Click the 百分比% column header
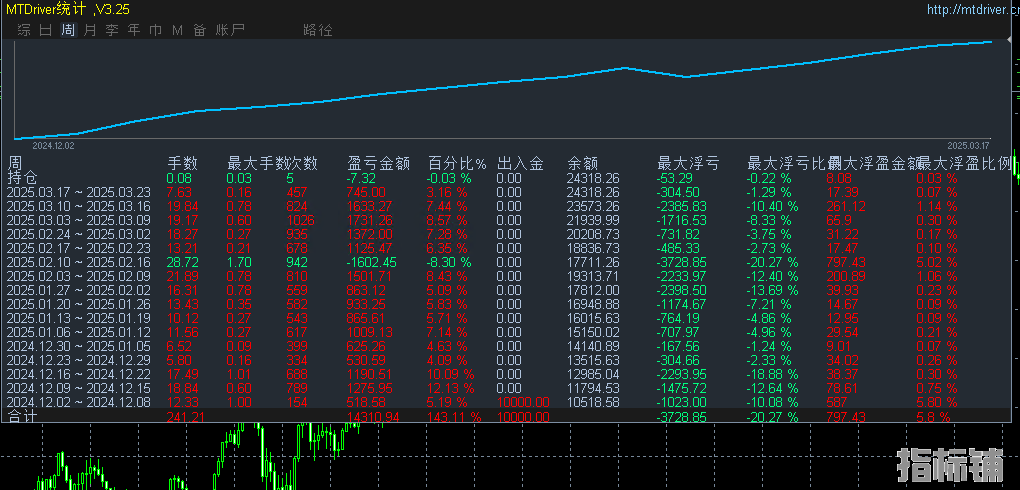The image size is (1020, 490). [x=457, y=163]
